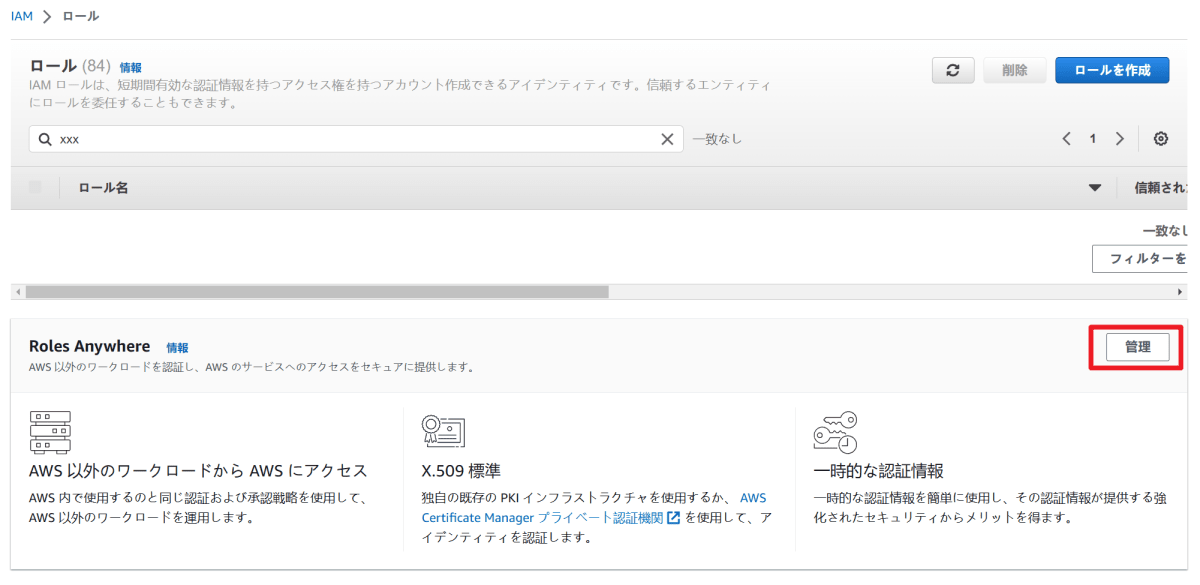Select page number 1
This screenshot has height=585, width=1200.
(1093, 139)
